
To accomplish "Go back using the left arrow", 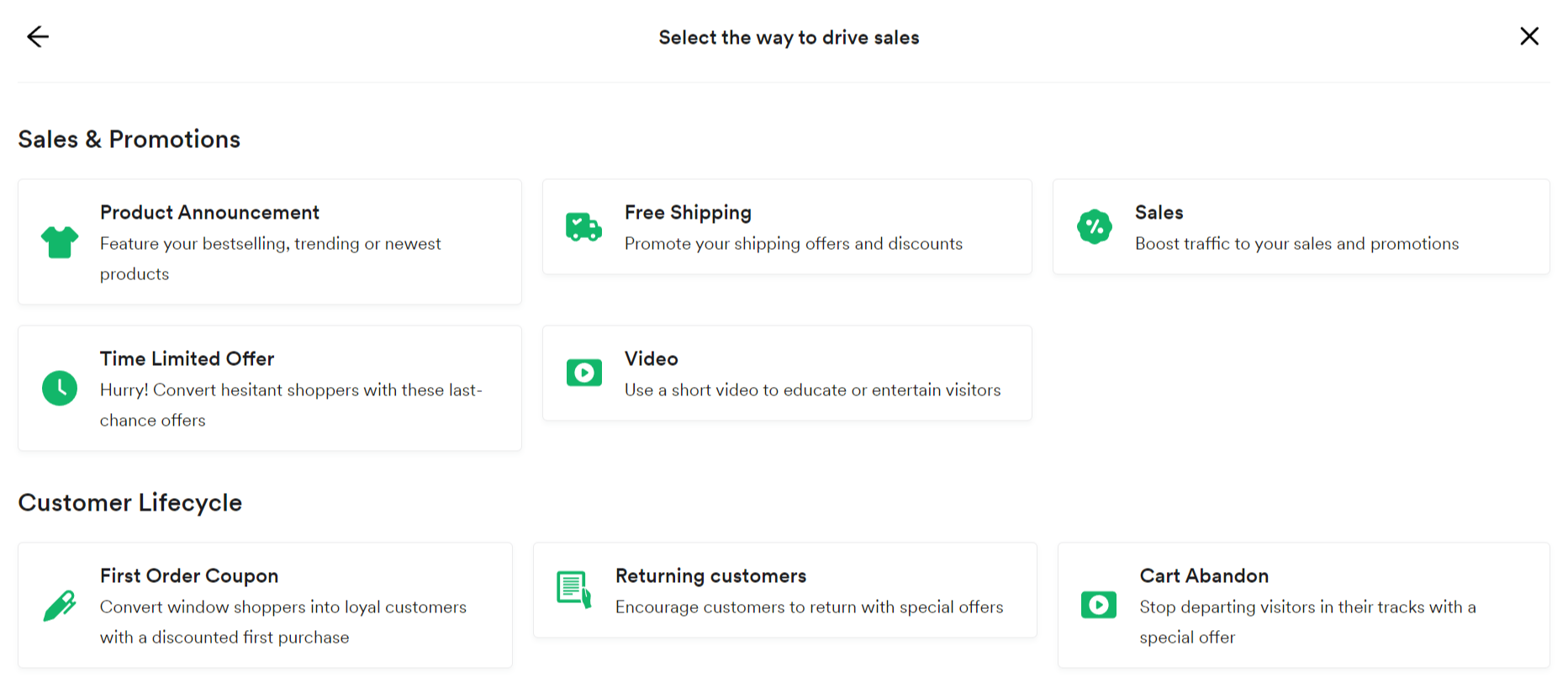I will coord(38,36).
